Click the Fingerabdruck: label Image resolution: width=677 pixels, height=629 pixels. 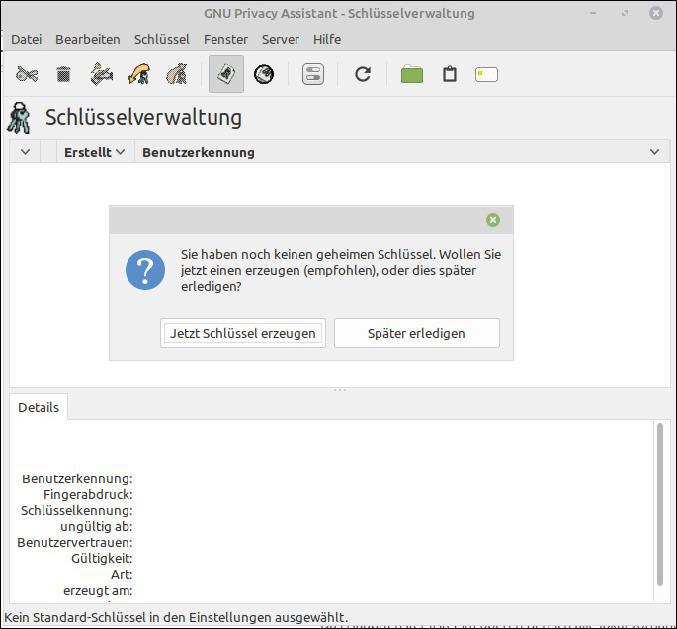88,494
